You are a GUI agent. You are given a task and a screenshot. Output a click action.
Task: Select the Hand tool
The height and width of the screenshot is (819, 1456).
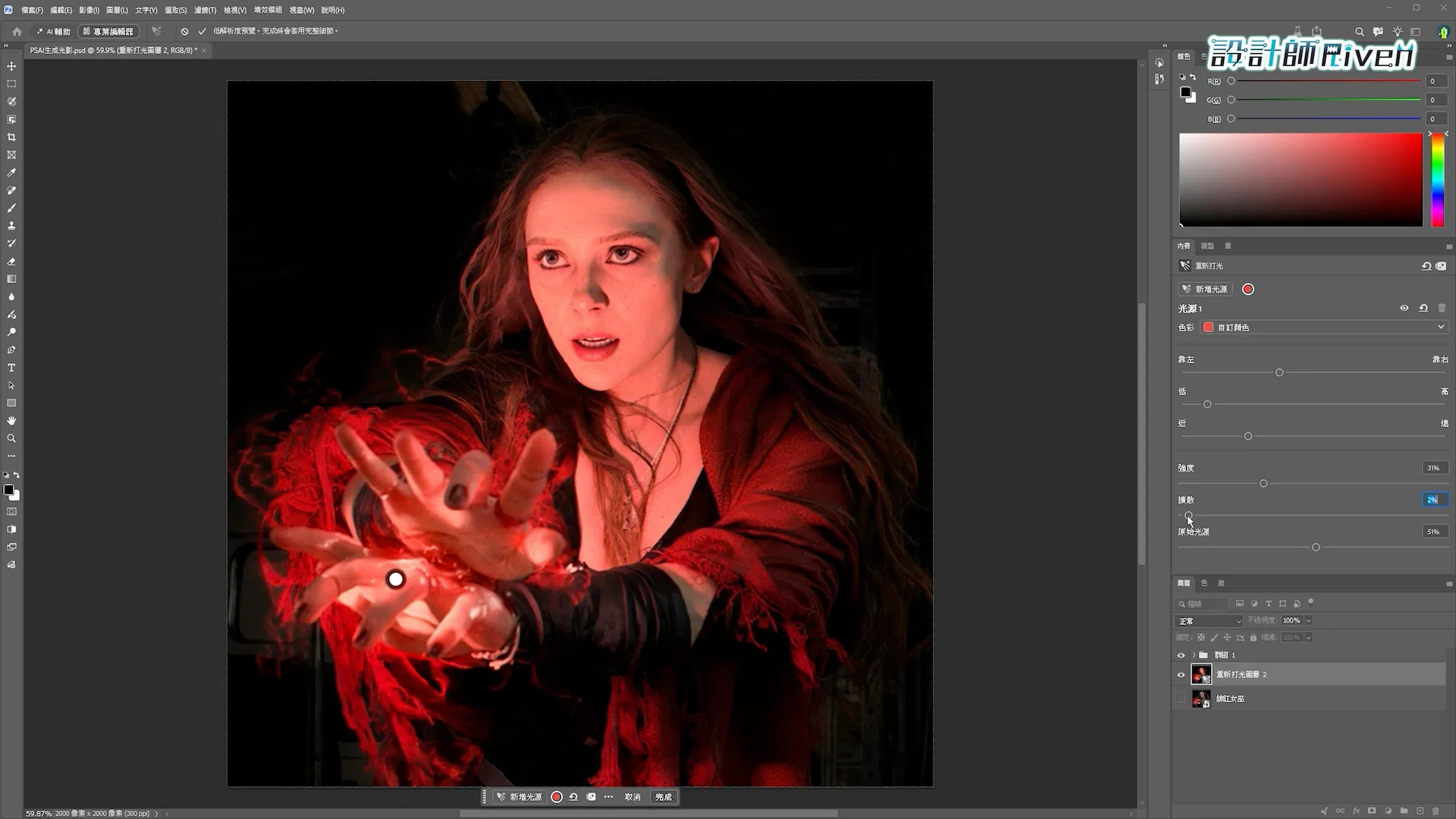[11, 421]
